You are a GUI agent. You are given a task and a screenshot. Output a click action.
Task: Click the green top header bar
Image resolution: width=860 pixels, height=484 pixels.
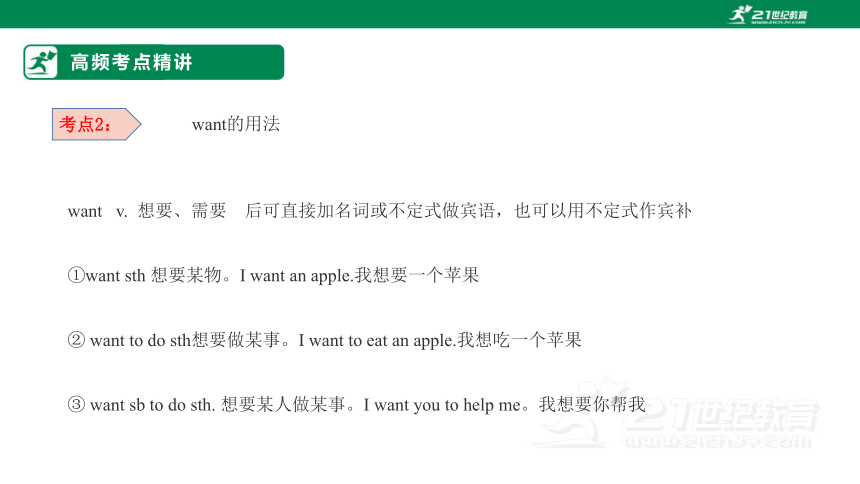coord(430,14)
